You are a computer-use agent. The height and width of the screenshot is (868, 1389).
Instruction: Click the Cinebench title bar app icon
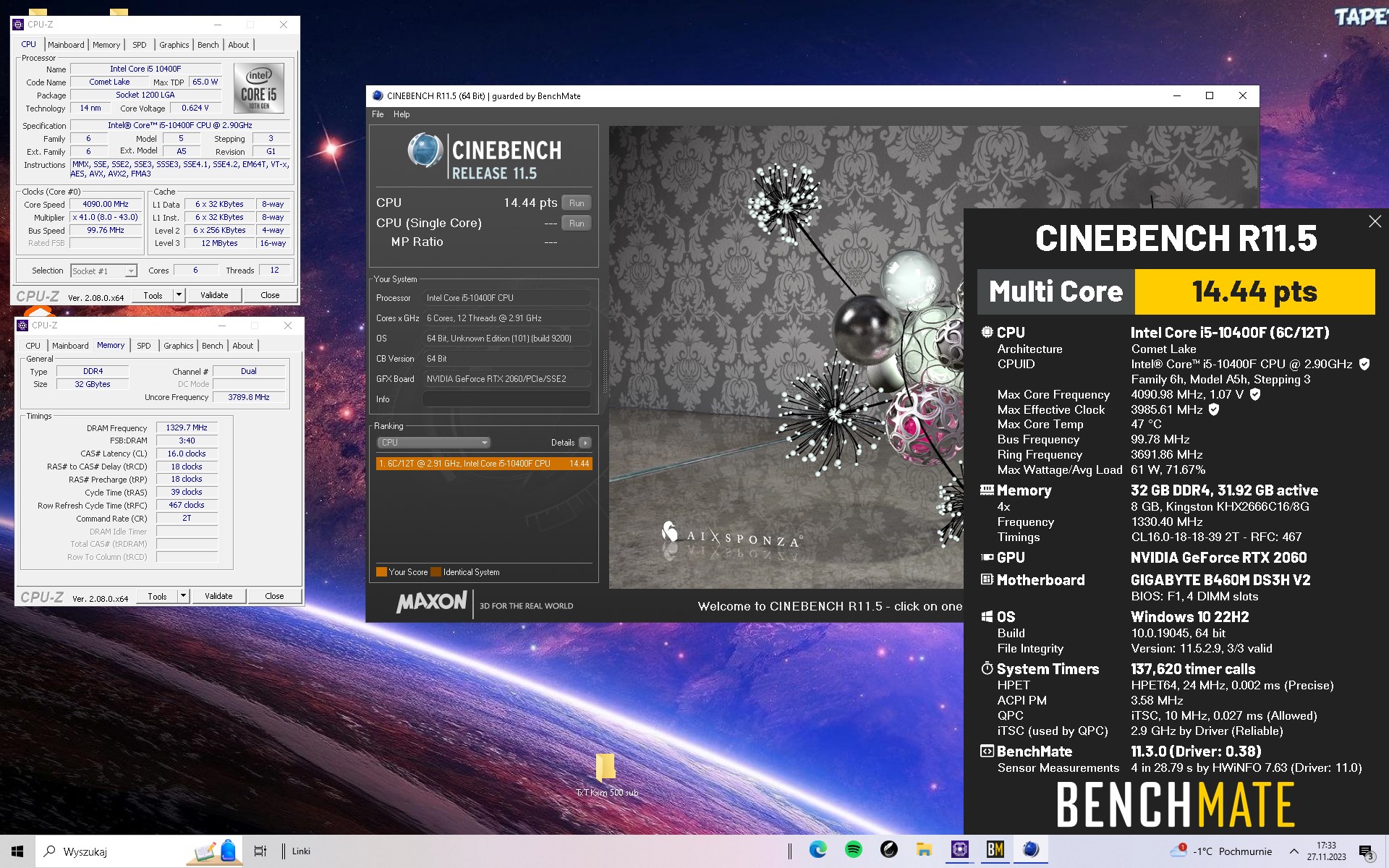pos(377,95)
